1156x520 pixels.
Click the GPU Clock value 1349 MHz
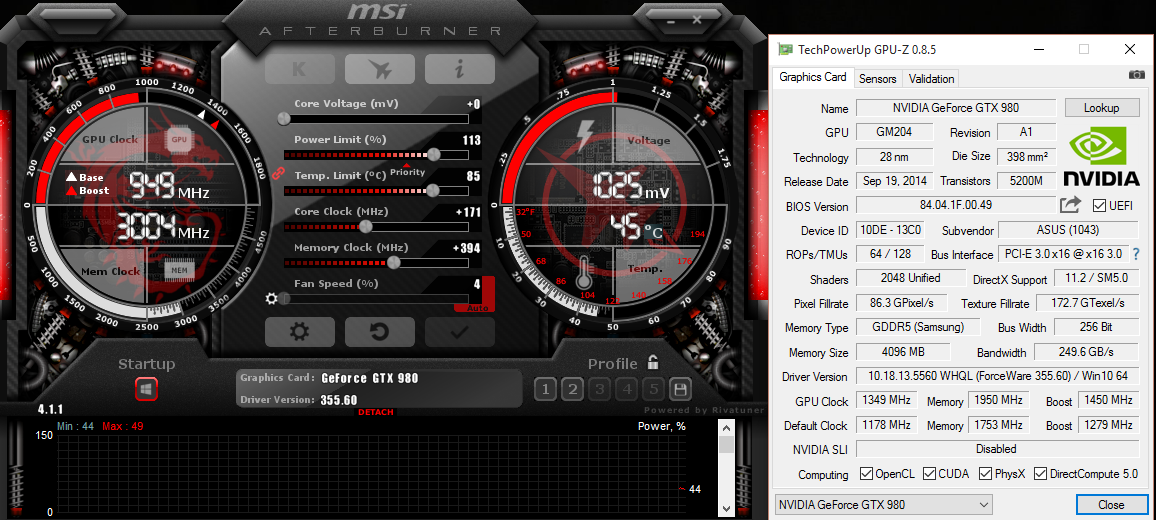point(886,401)
